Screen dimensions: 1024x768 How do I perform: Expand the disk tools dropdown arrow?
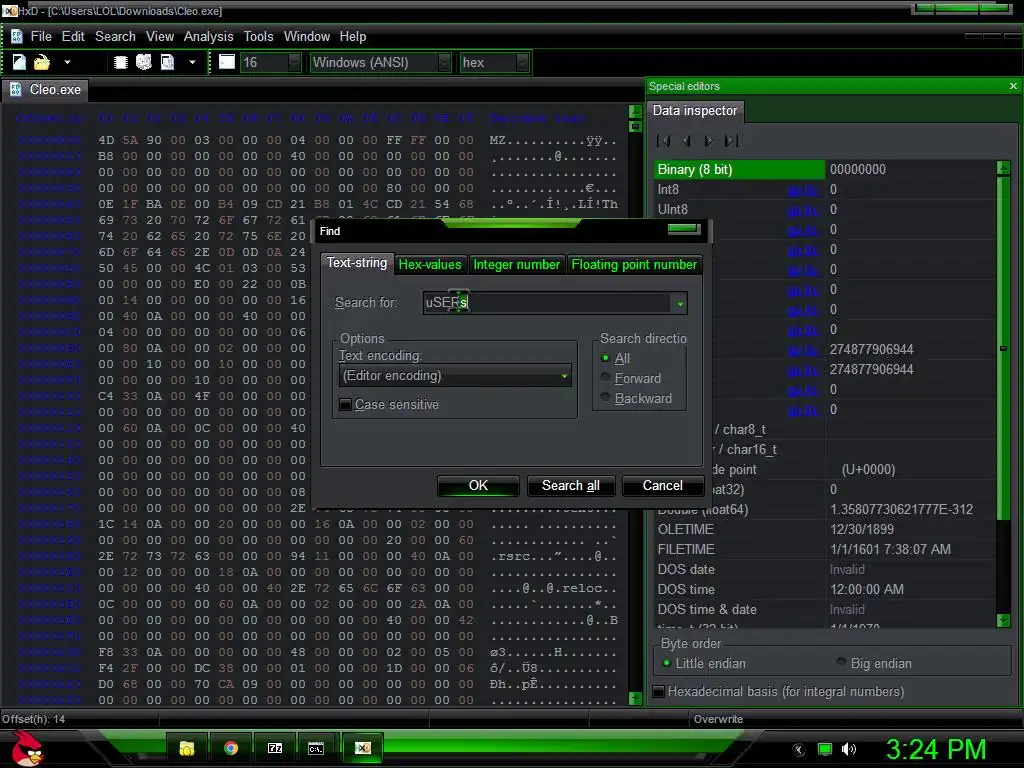point(192,63)
